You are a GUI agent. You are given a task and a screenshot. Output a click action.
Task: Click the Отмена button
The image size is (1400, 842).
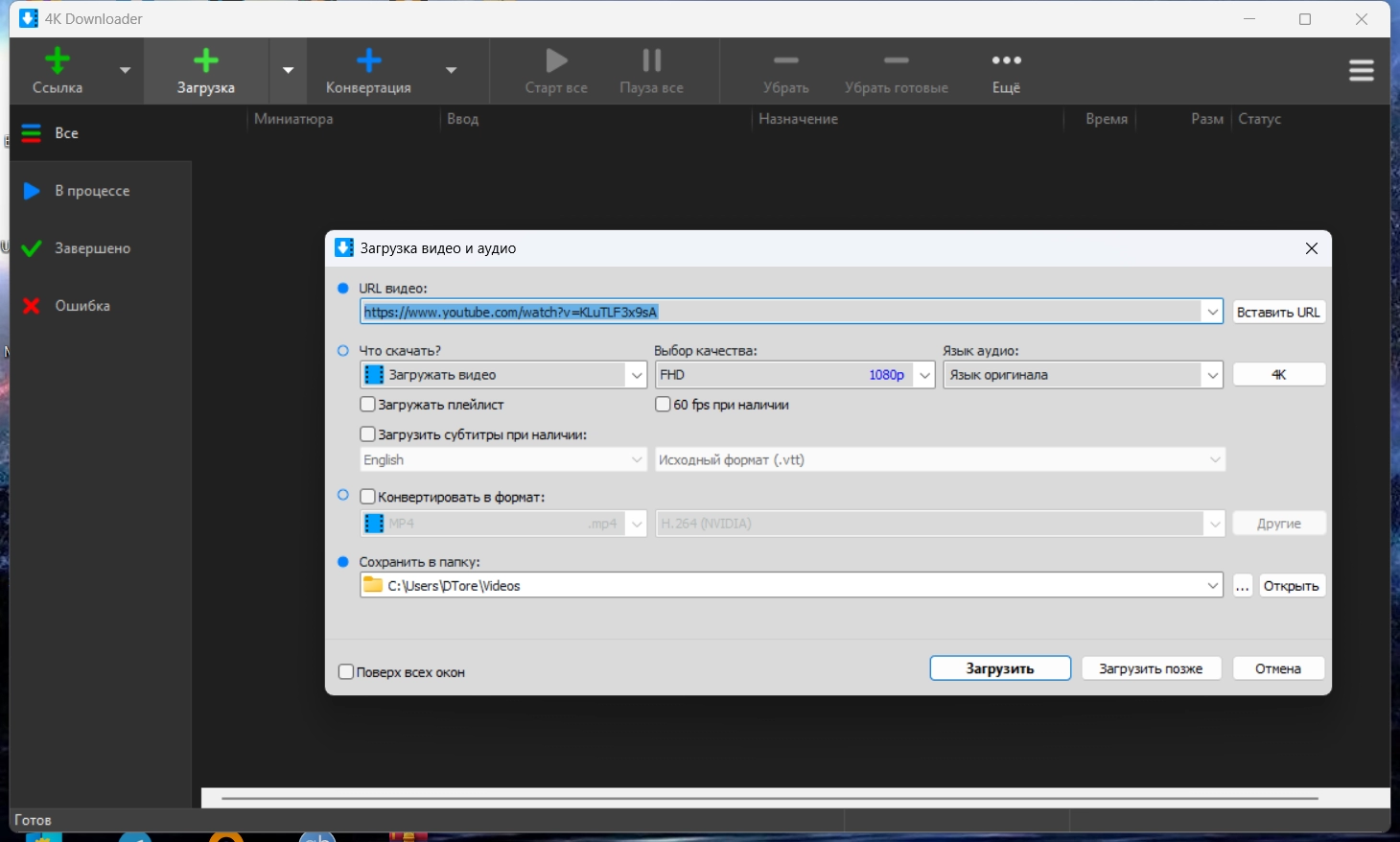[x=1278, y=668]
